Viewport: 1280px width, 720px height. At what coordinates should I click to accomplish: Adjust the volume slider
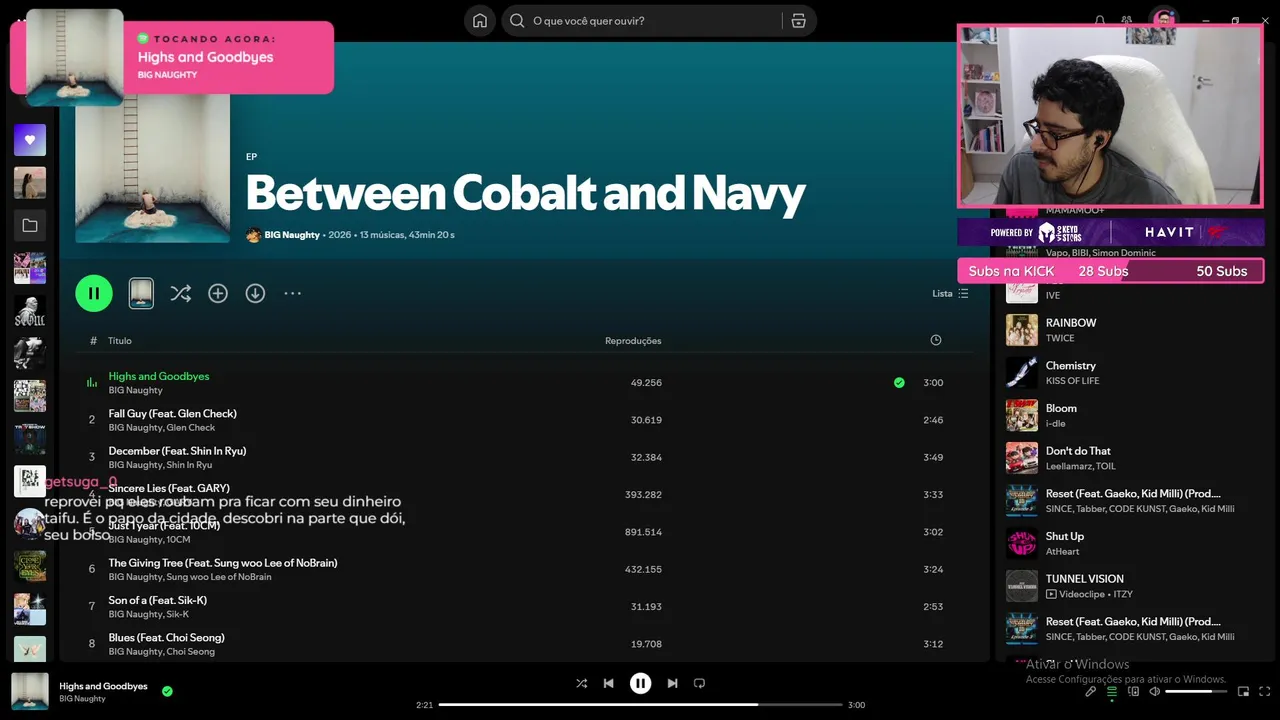[1196, 691]
